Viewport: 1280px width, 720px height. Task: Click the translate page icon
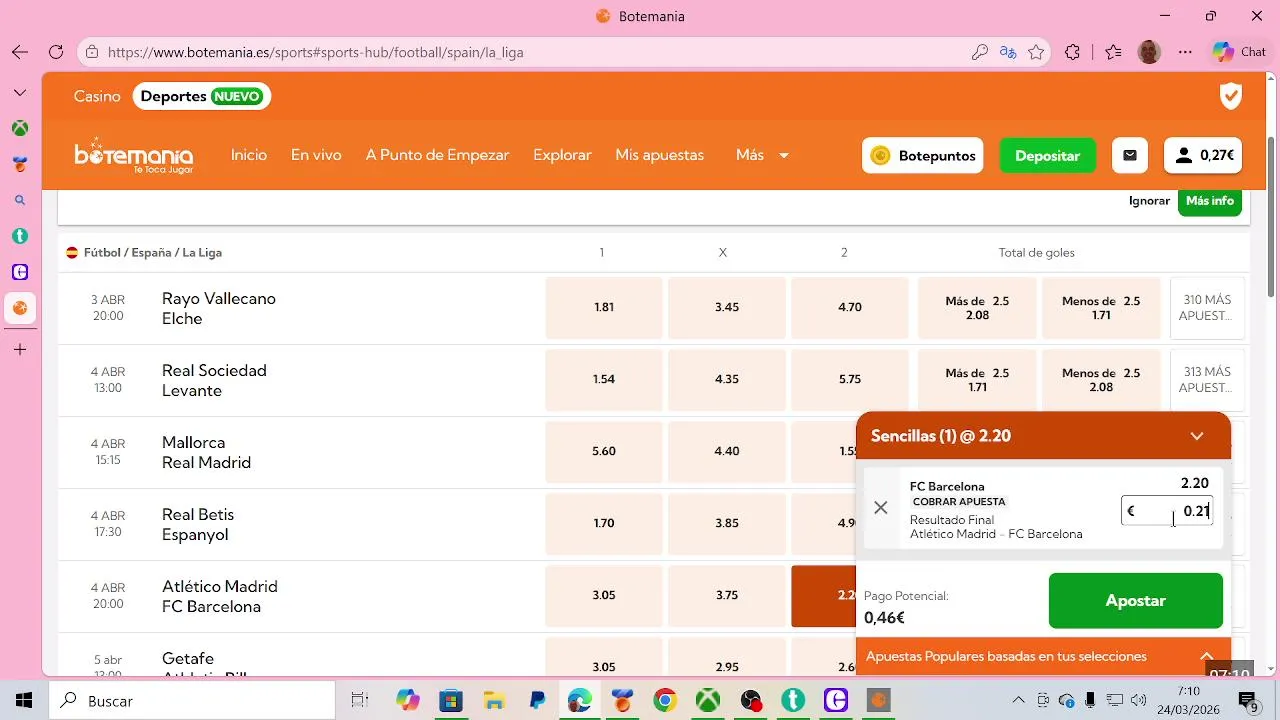point(1008,52)
